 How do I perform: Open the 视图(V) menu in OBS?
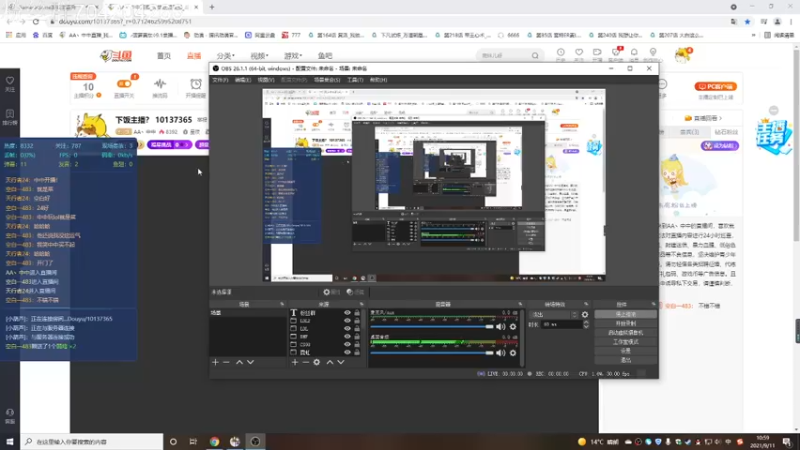[266, 80]
